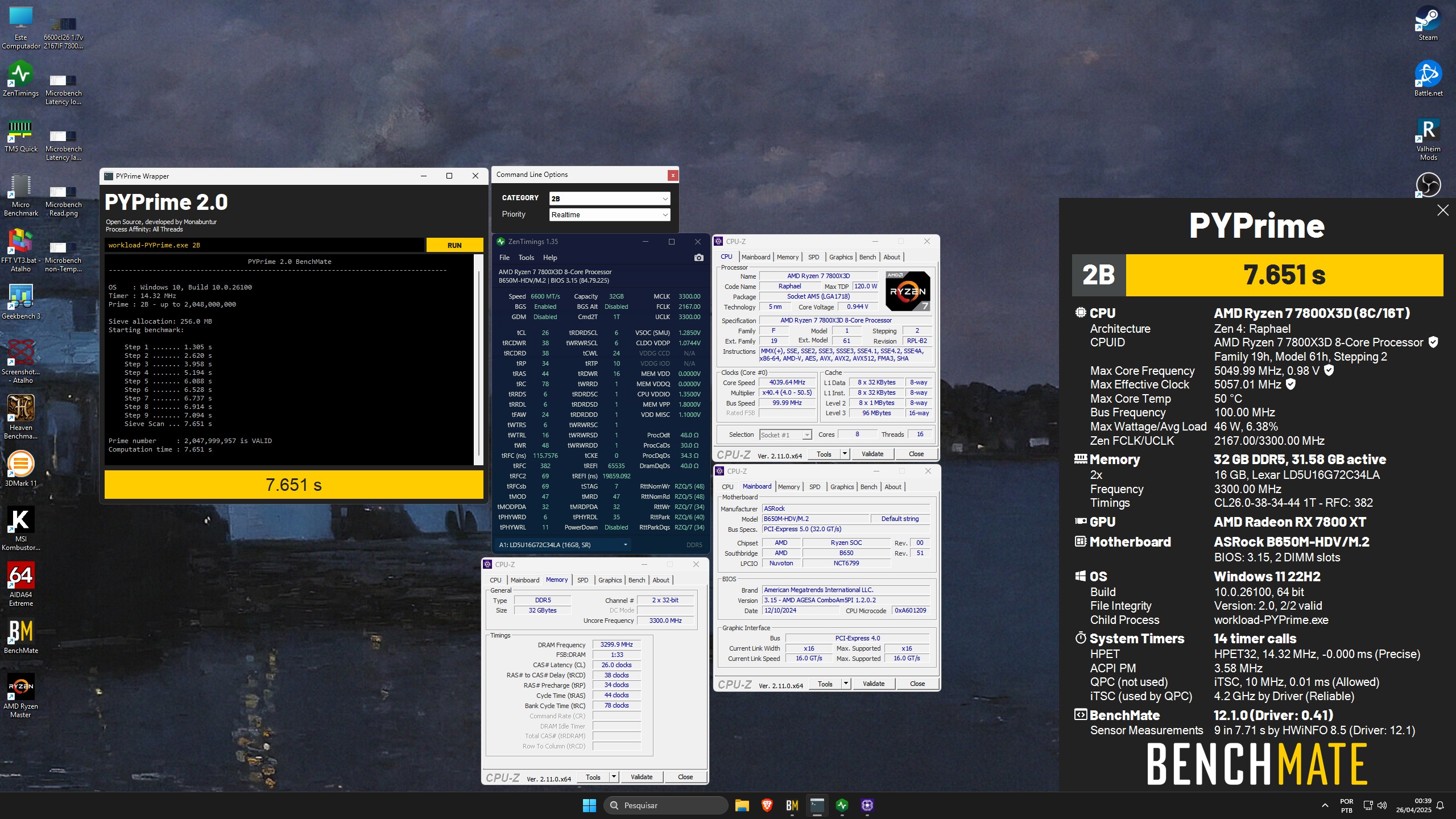Open CATEGORY dropdown showing 2B
Screen dimensions: 1456x819
click(x=610, y=198)
